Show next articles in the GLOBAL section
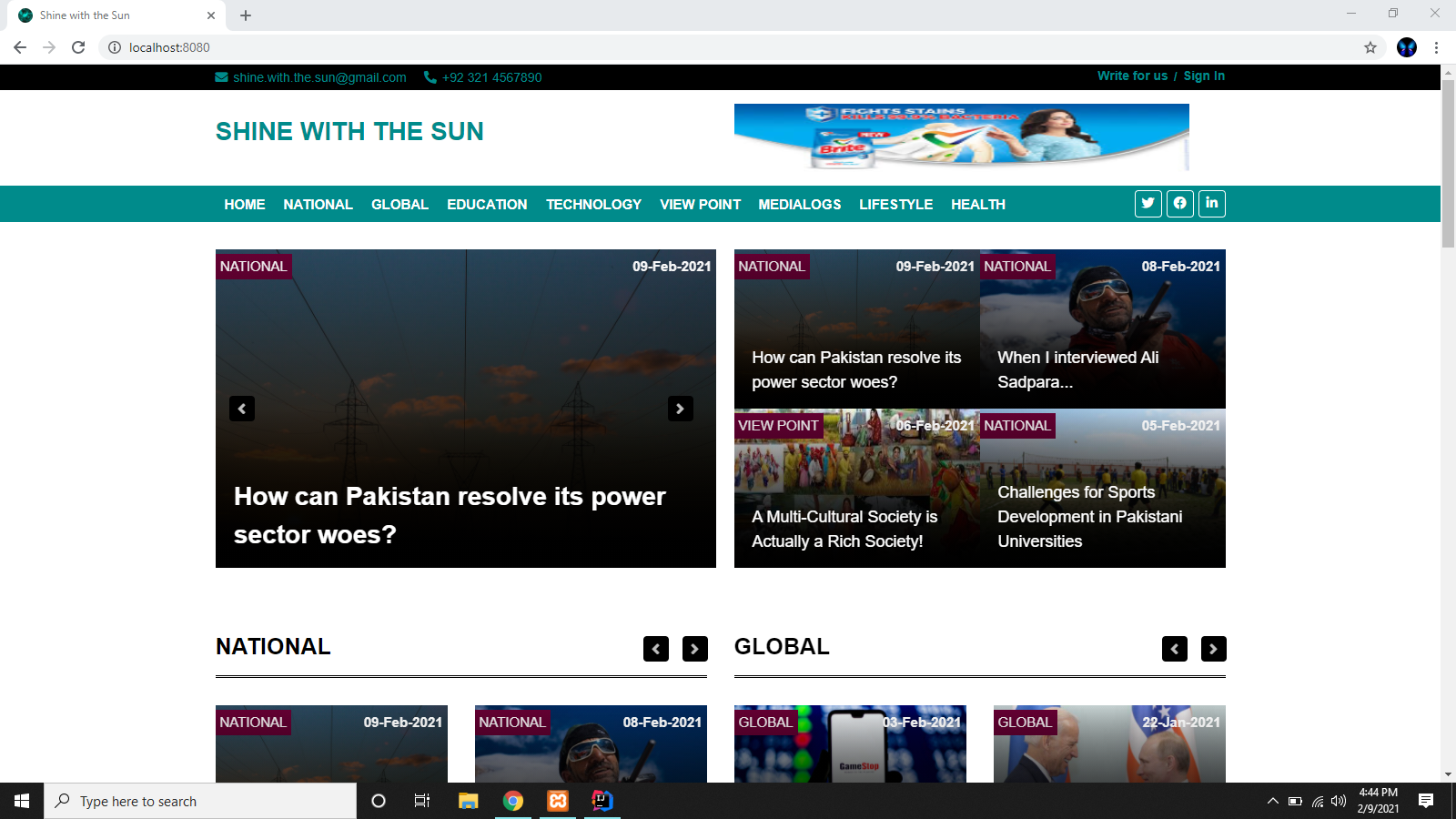Viewport: 1456px width, 819px height. (1214, 649)
